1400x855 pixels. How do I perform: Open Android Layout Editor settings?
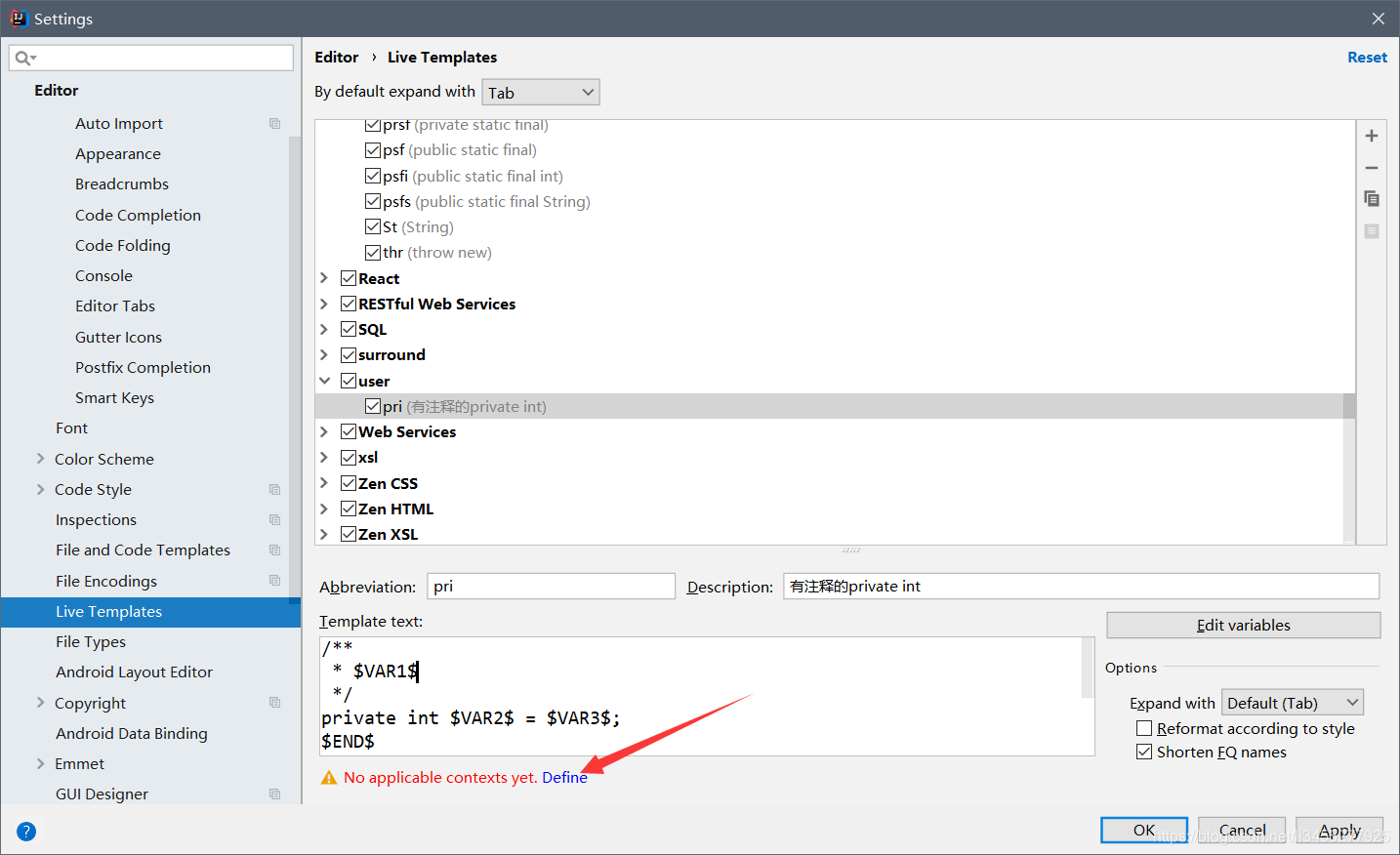coord(134,672)
